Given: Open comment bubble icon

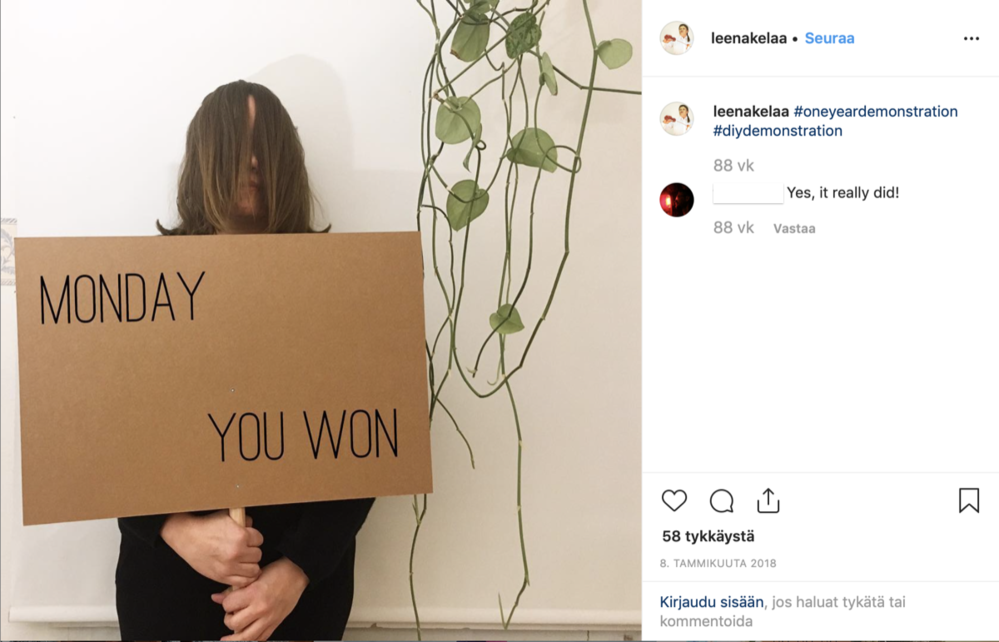Looking at the screenshot, I should point(721,501).
